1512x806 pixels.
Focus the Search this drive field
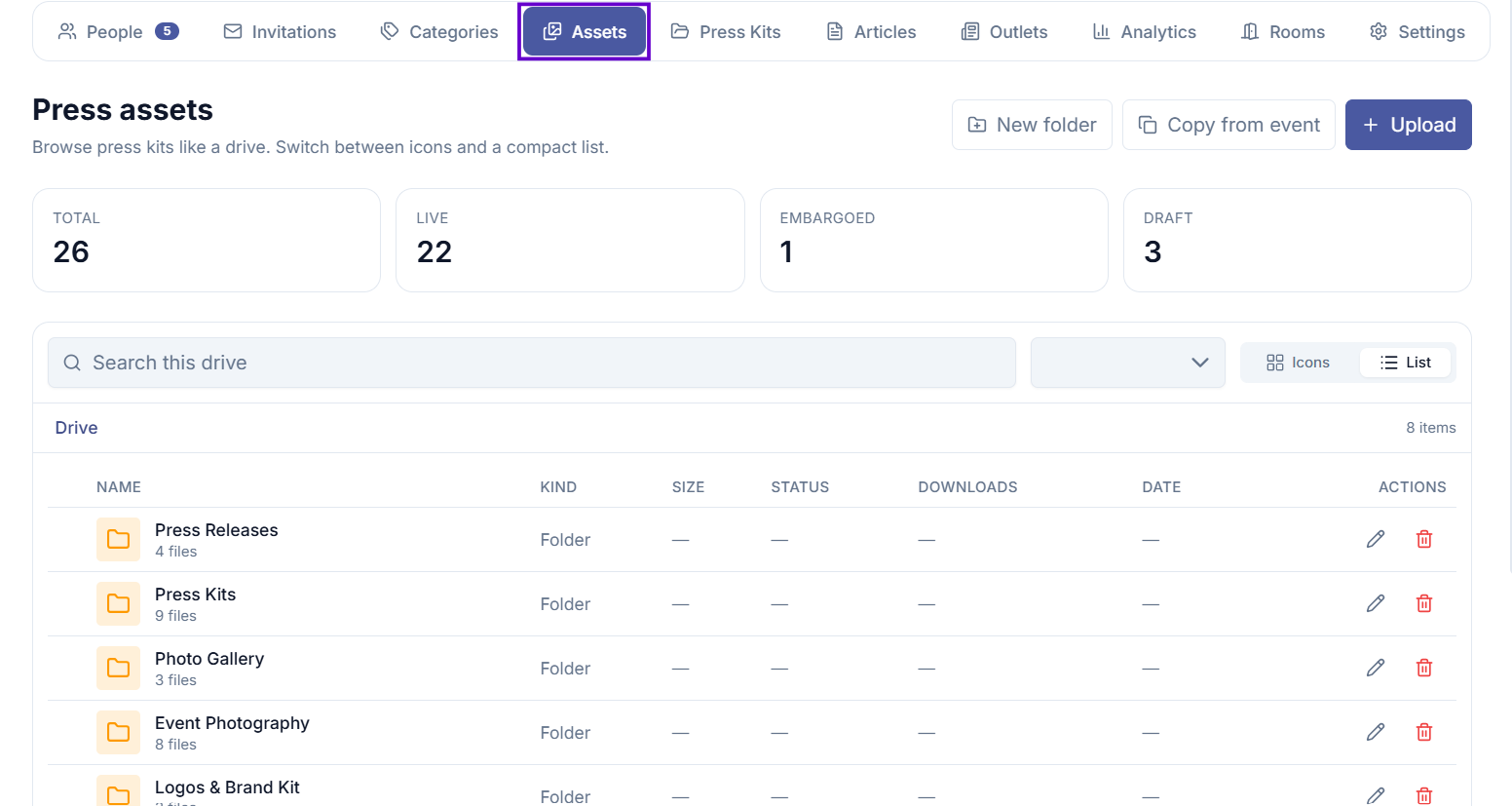(x=532, y=363)
